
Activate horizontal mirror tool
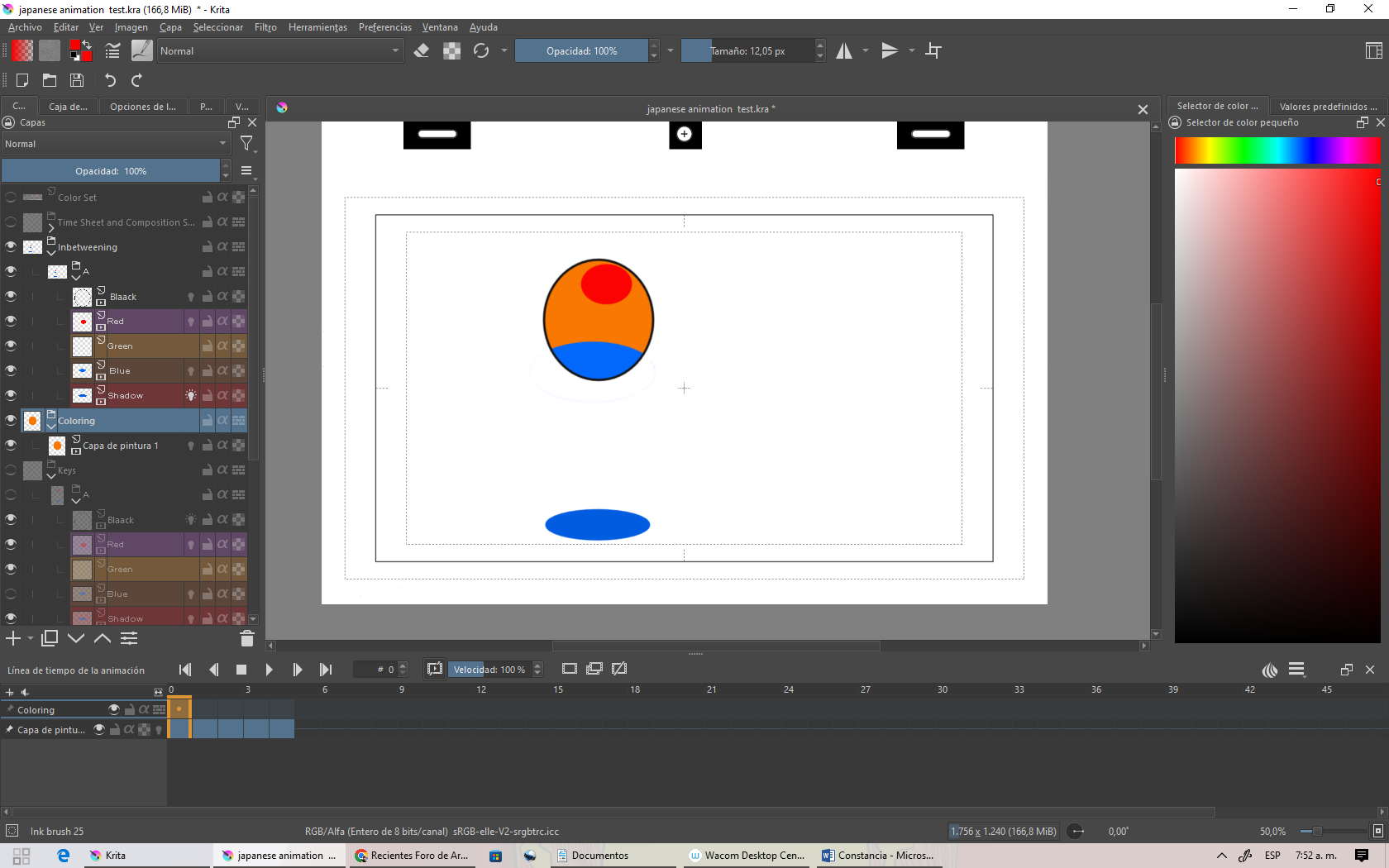tap(843, 51)
